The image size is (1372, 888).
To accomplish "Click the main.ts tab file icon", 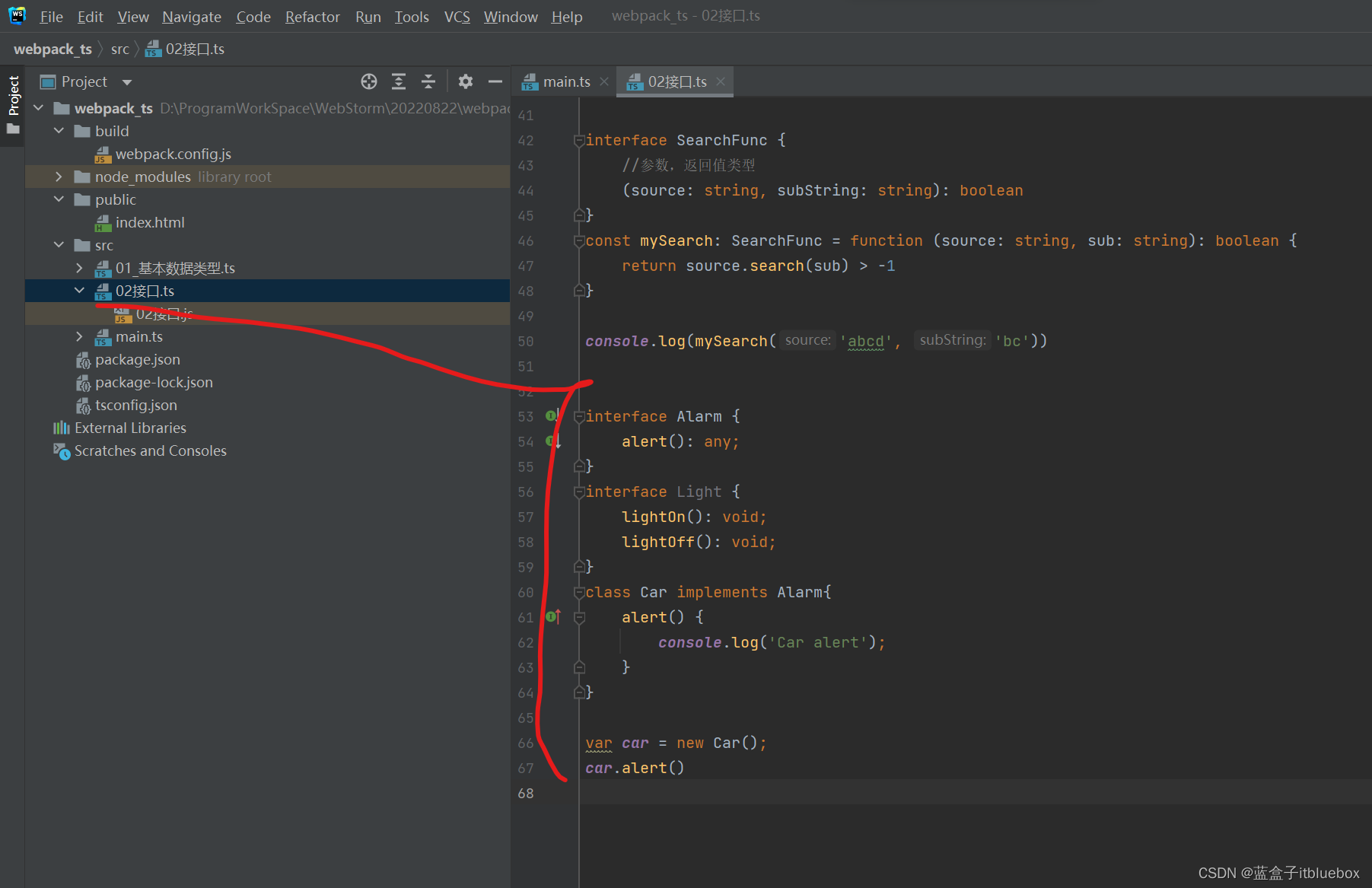I will click(x=530, y=82).
